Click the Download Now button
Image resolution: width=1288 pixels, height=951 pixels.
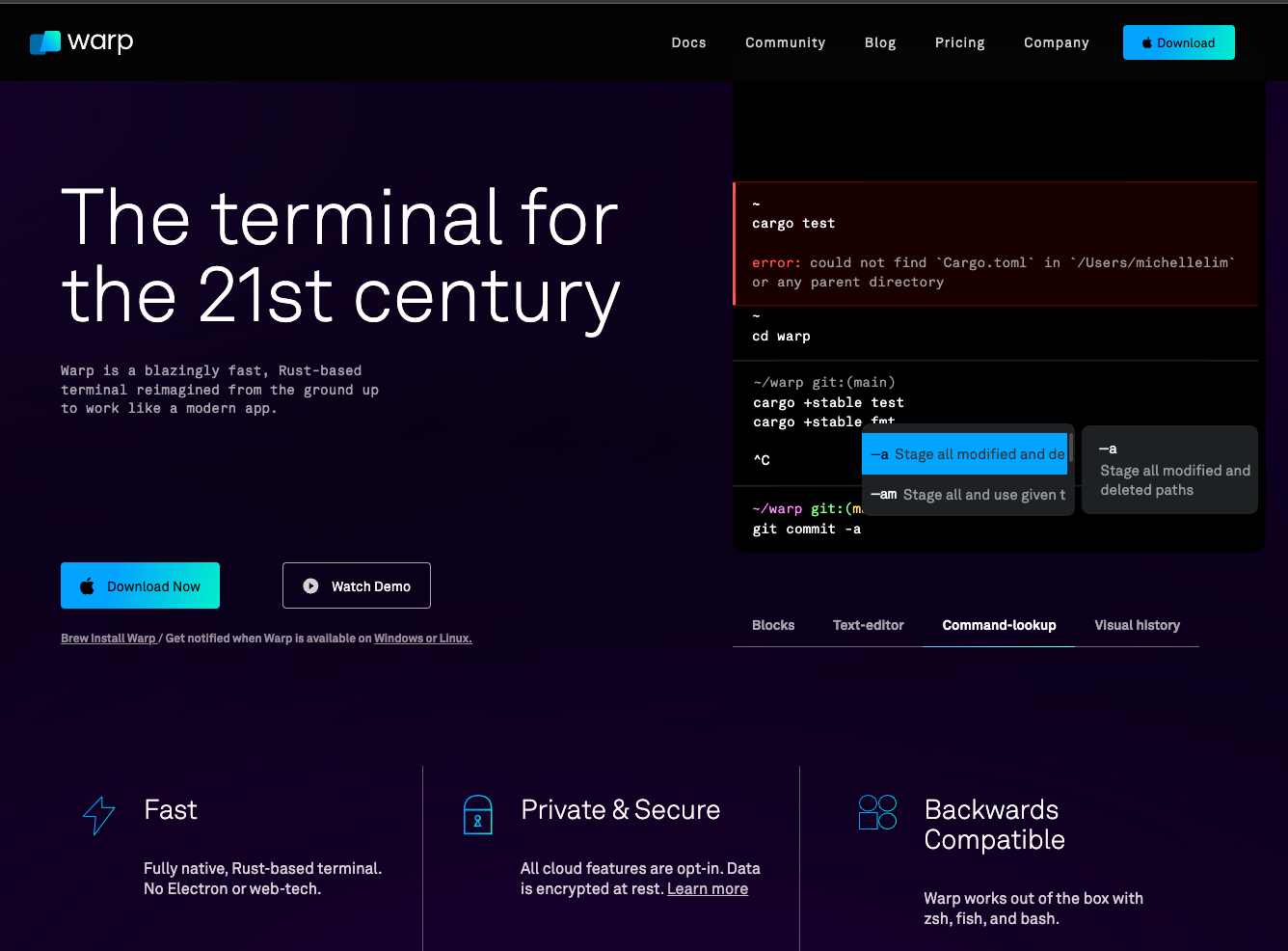click(140, 585)
